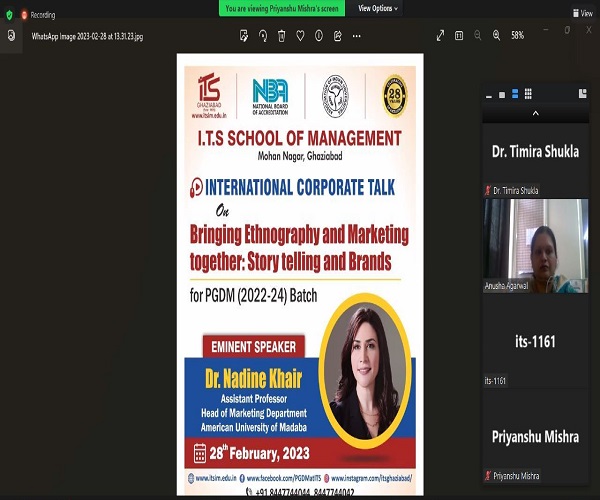This screenshot has width=600, height=500.
Task: Click the fullscreen expand arrows icon
Action: (440, 36)
